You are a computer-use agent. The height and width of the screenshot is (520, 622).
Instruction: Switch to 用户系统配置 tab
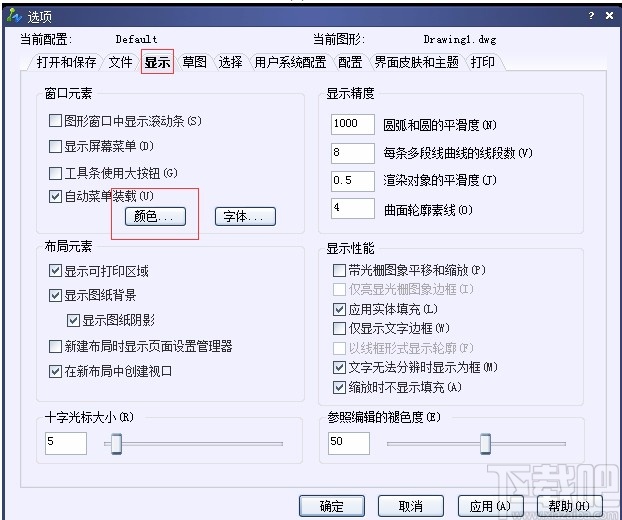290,62
